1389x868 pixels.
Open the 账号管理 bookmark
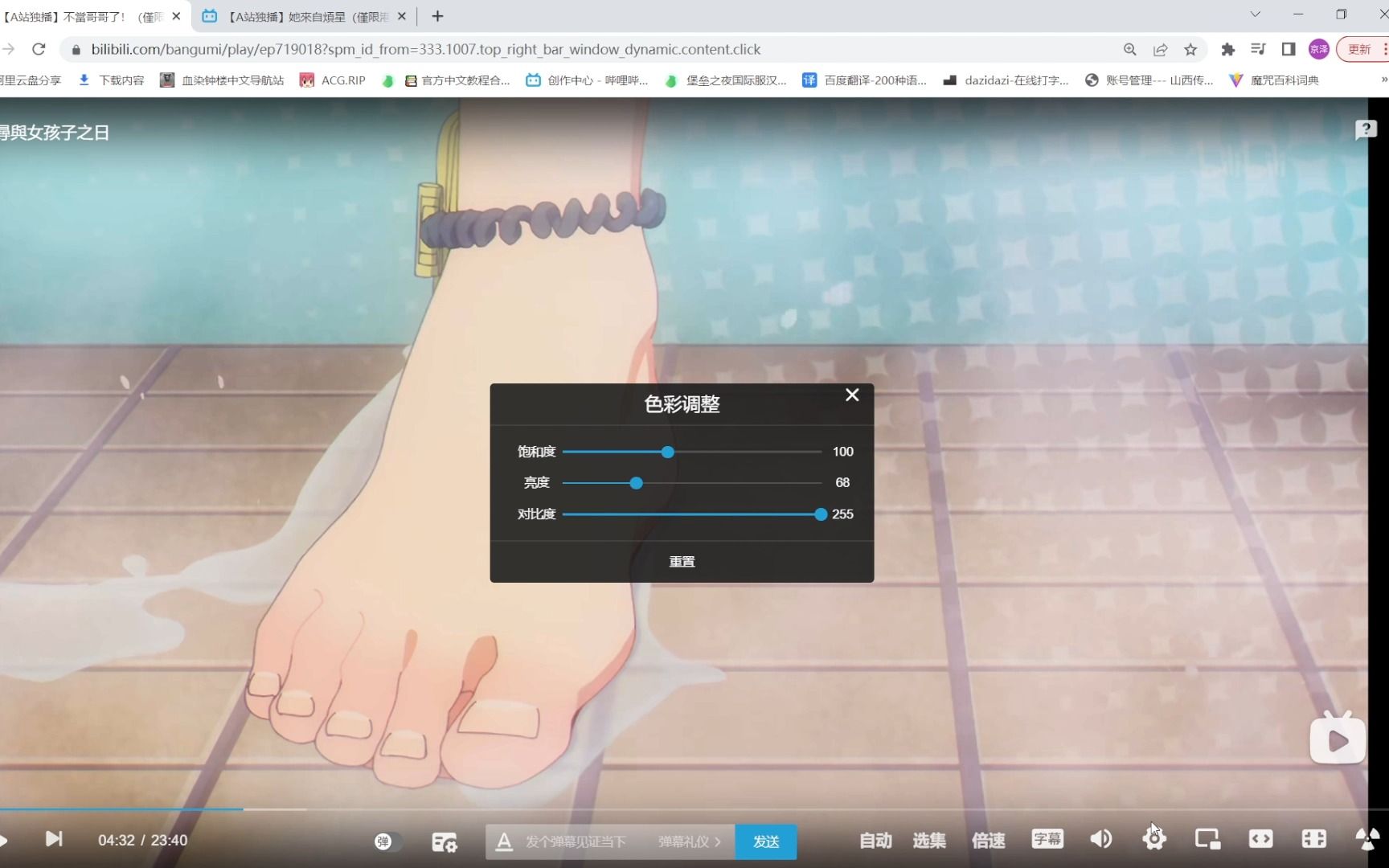click(1149, 80)
